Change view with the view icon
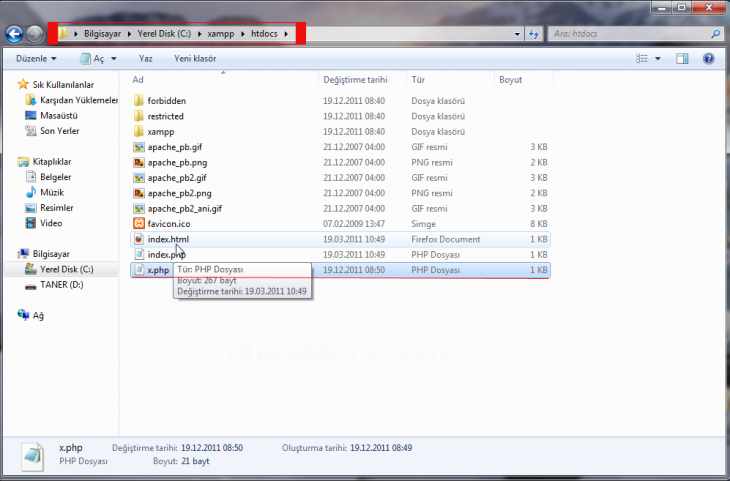Image resolution: width=730 pixels, height=481 pixels. point(642,58)
